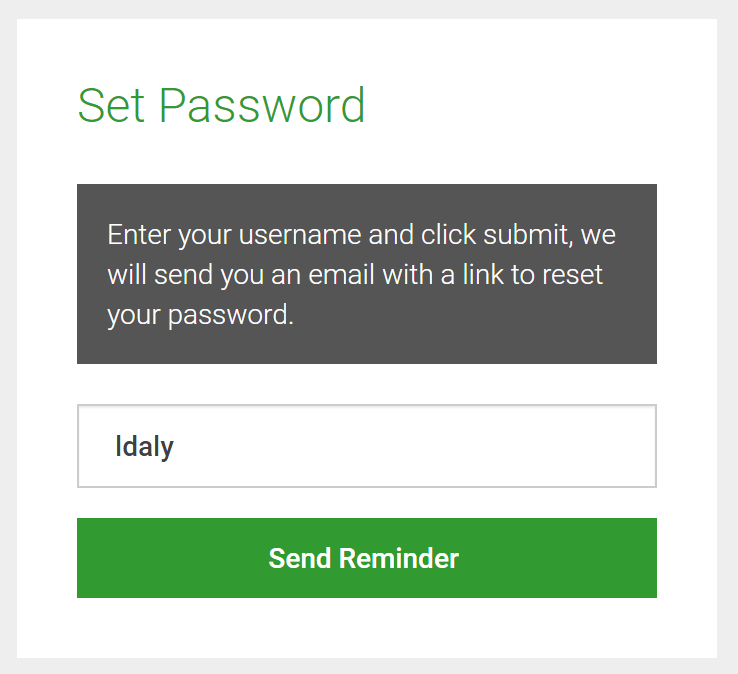Focus the username input field
Image resolution: width=738 pixels, height=674 pixels.
(x=367, y=446)
